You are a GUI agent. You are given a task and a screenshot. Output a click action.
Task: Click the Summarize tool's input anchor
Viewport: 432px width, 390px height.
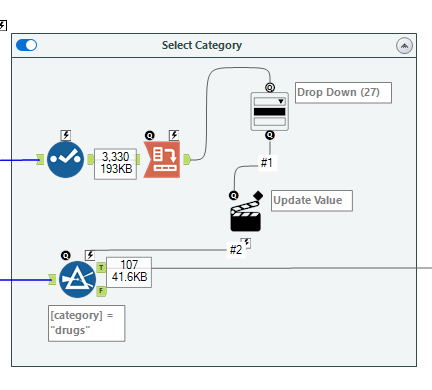[138, 160]
